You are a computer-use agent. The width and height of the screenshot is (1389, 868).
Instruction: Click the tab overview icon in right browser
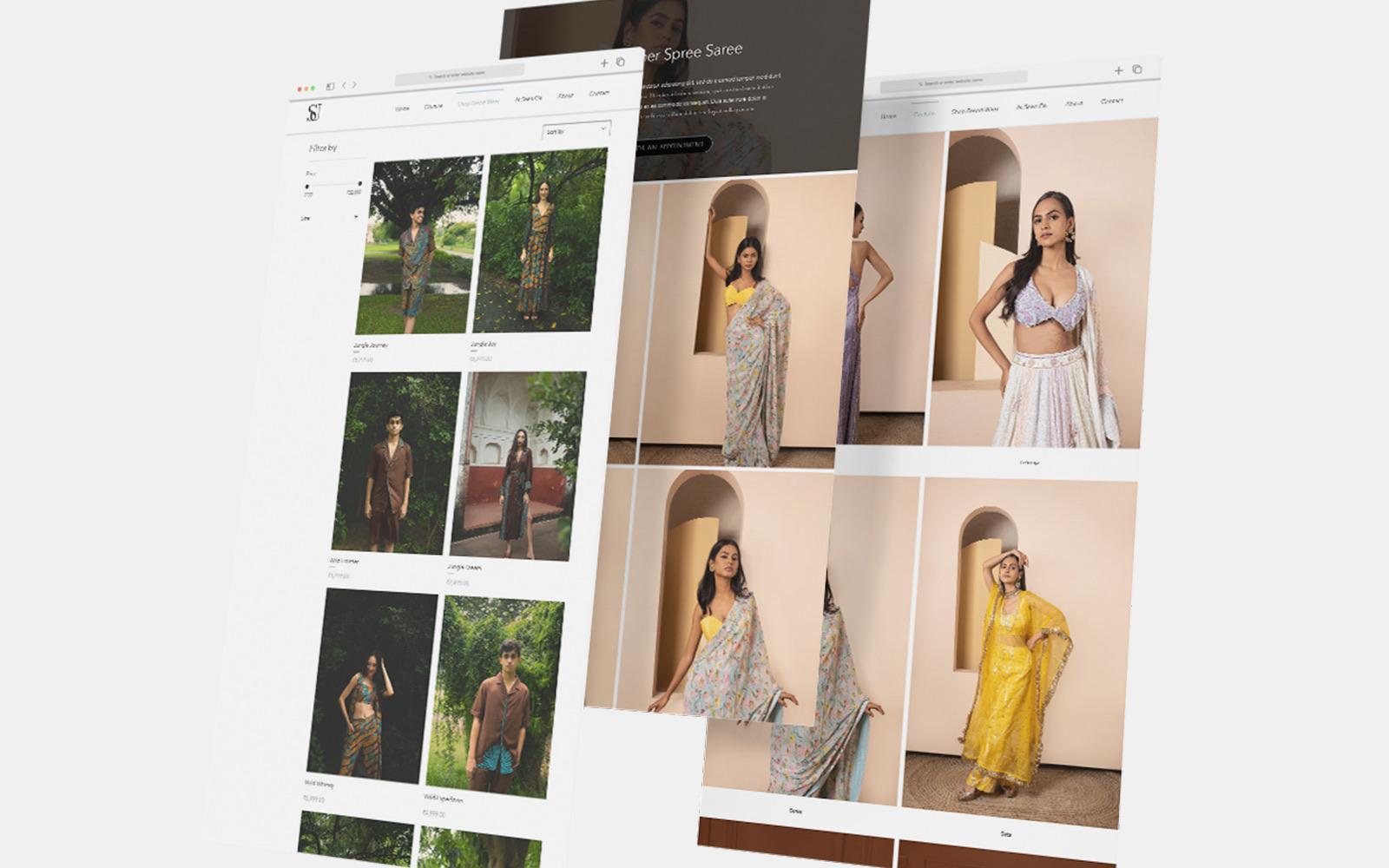point(1136,69)
